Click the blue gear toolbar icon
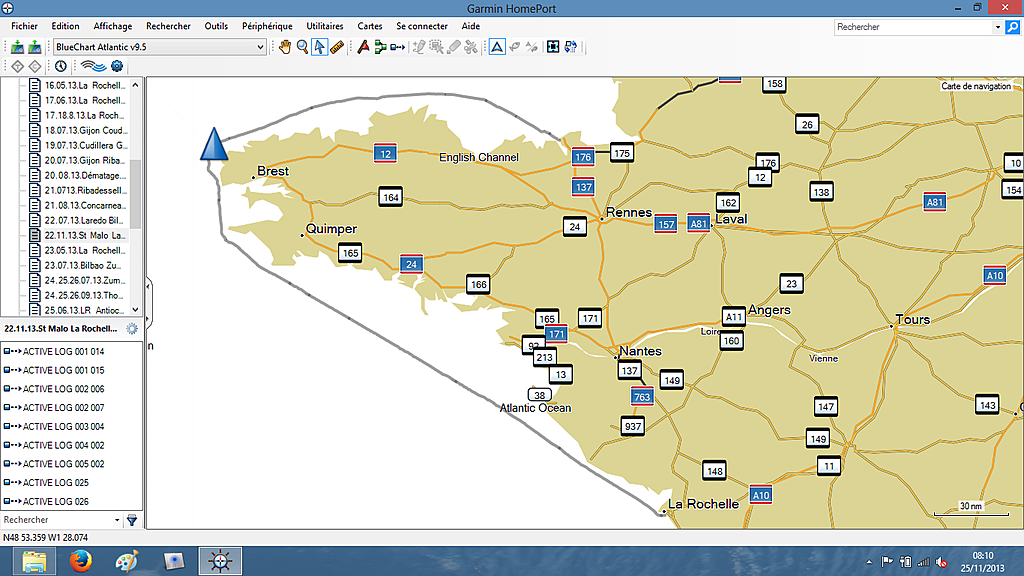The width and height of the screenshot is (1024, 576). pyautogui.click(x=117, y=66)
